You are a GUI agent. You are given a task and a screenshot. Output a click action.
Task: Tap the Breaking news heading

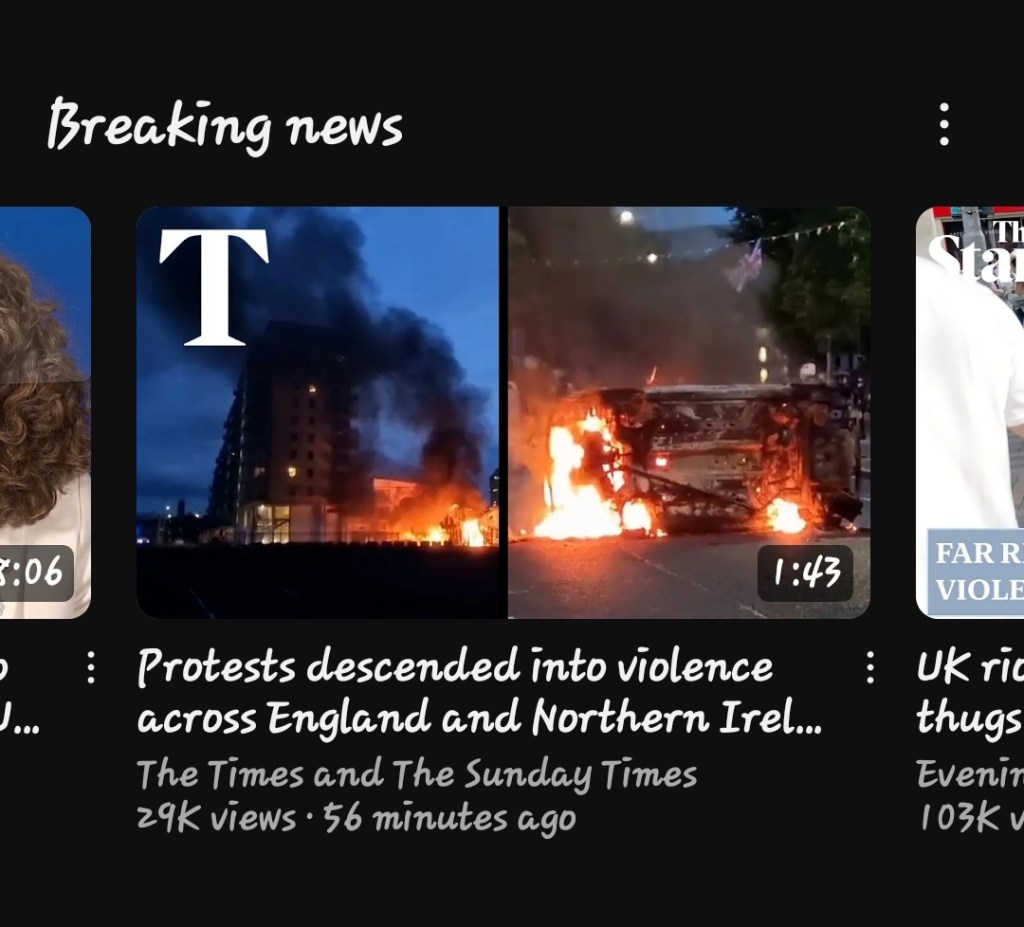pos(225,126)
